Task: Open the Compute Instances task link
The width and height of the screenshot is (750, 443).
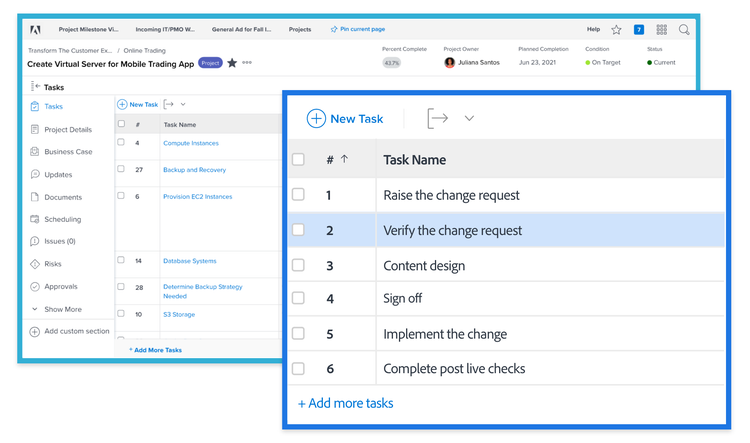Action: 191,143
